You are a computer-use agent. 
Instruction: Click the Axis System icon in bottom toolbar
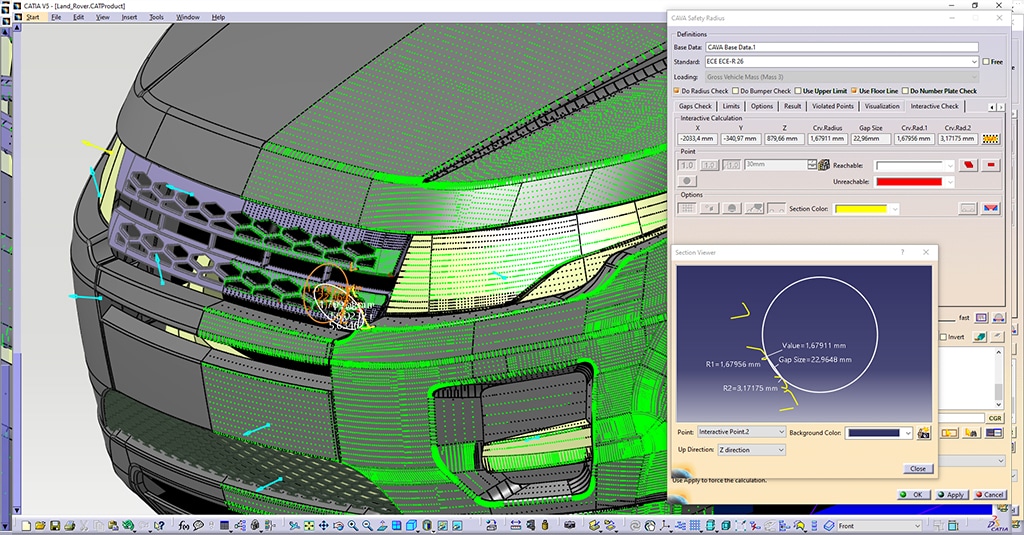click(664, 526)
